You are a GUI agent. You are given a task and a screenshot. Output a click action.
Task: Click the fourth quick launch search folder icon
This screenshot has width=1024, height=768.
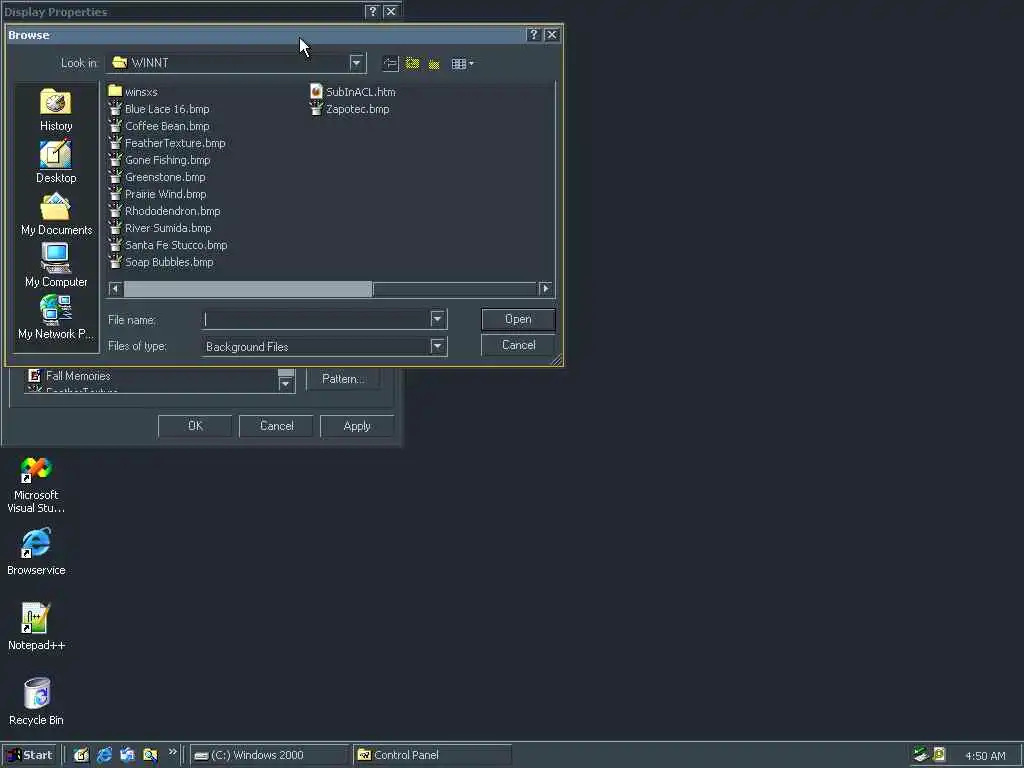150,755
